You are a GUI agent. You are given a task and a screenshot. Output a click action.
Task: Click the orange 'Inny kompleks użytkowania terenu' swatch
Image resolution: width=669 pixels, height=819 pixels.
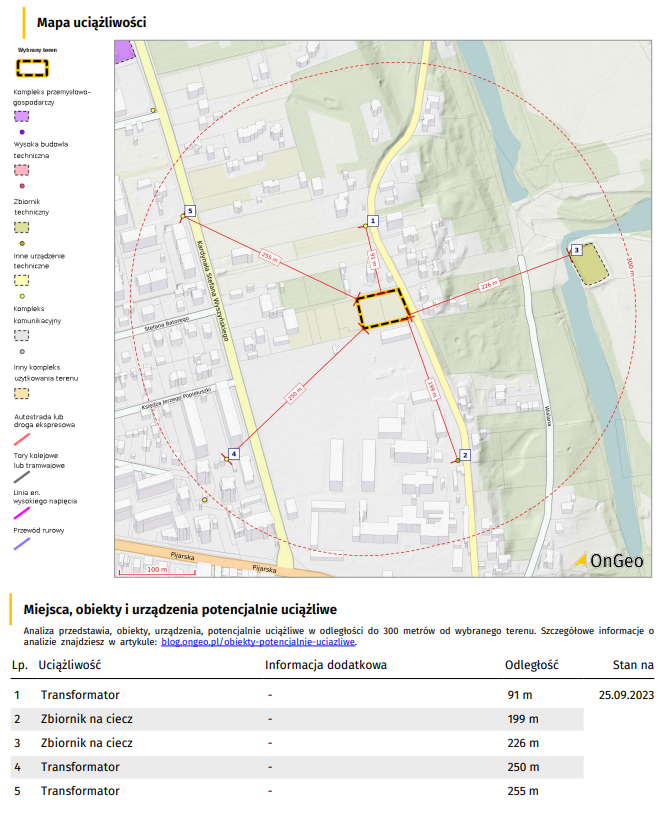pyautogui.click(x=21, y=393)
